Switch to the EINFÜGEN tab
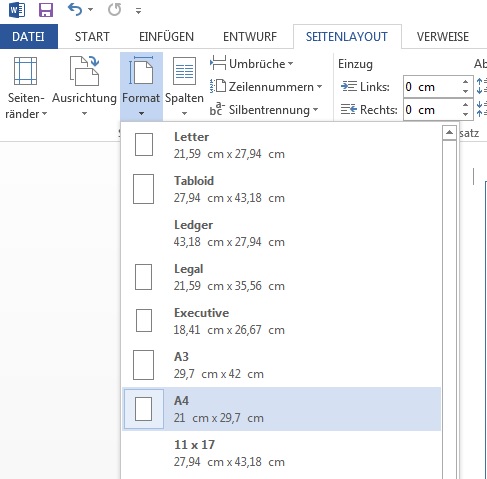 pos(166,37)
